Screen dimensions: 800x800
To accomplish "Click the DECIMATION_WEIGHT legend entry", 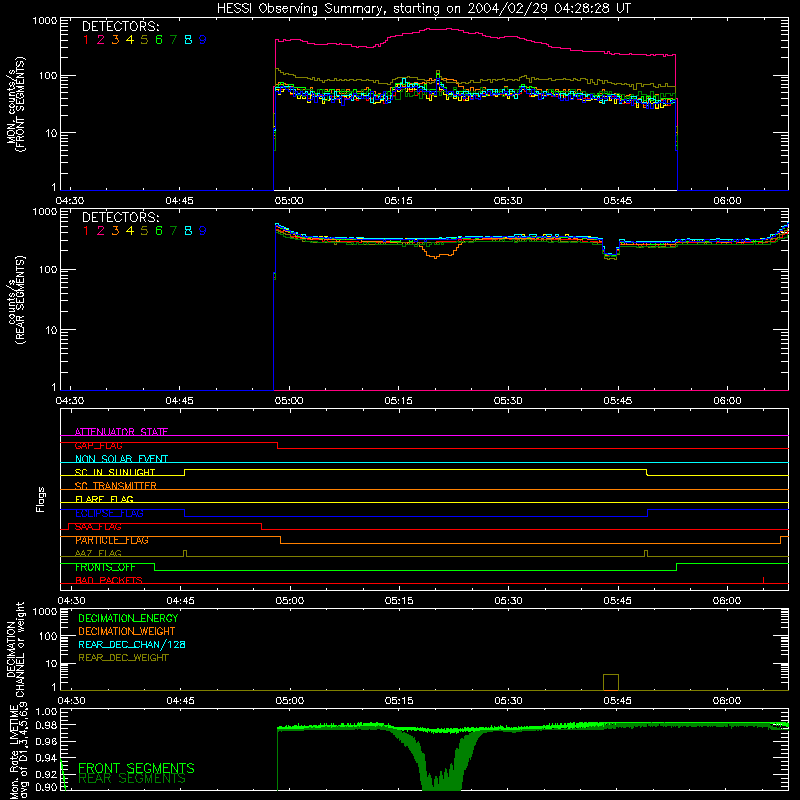I will point(127,631).
